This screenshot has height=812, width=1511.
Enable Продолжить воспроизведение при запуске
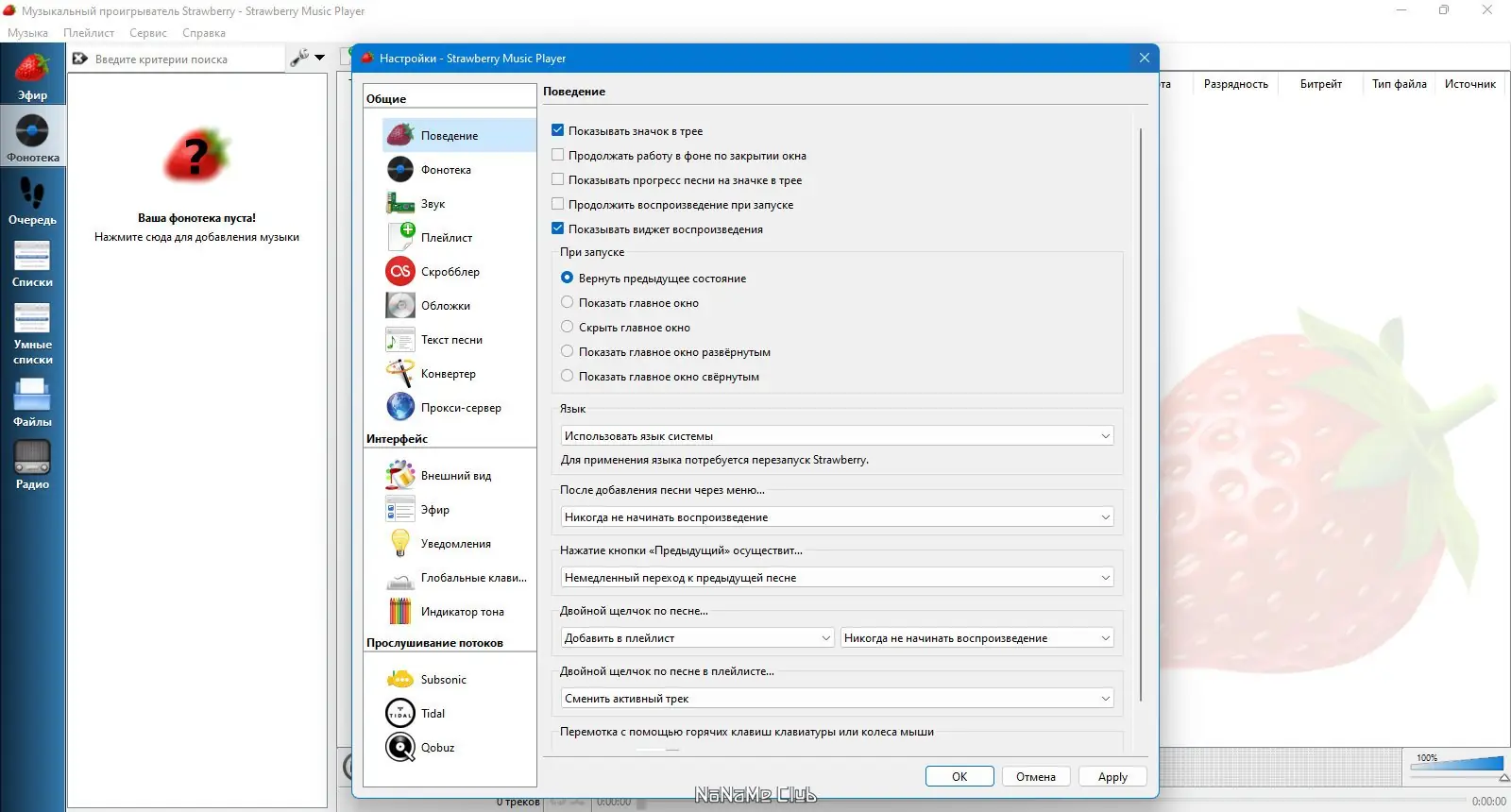[x=557, y=204]
